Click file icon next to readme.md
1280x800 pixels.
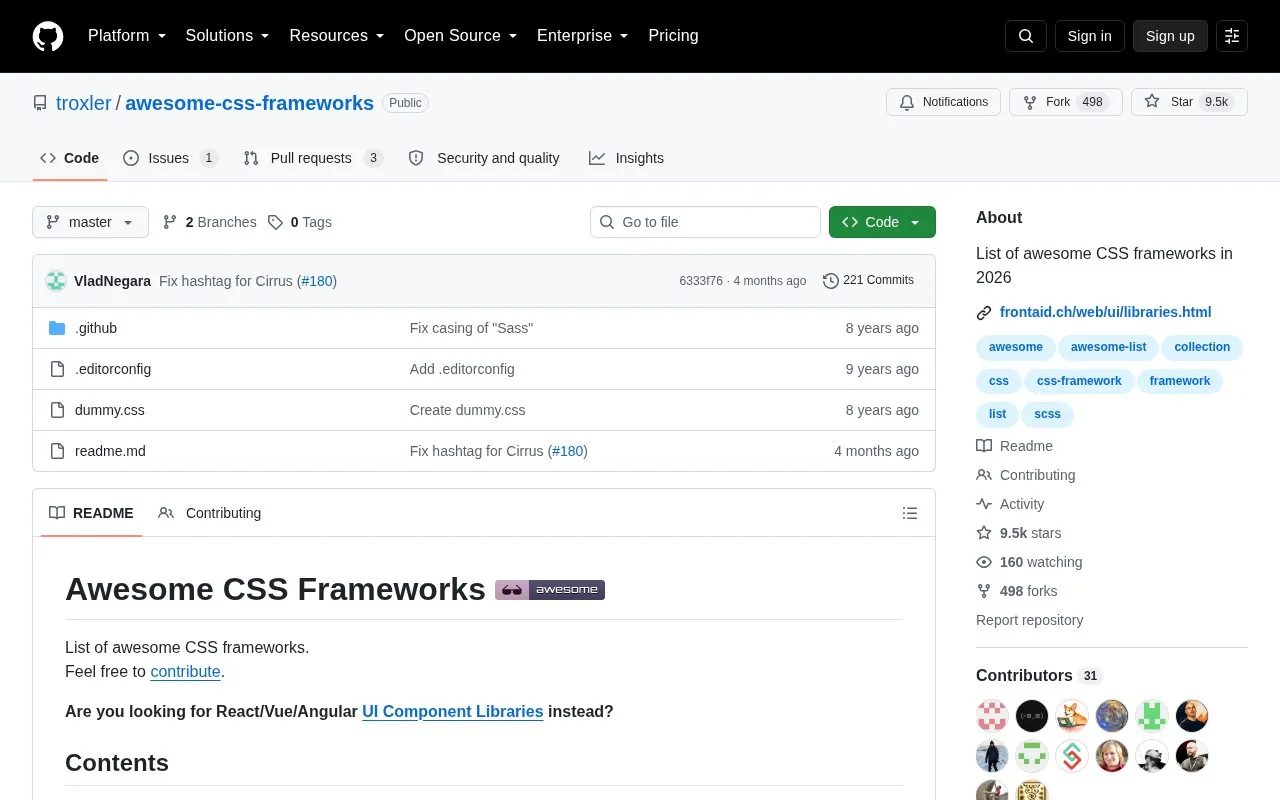57,451
